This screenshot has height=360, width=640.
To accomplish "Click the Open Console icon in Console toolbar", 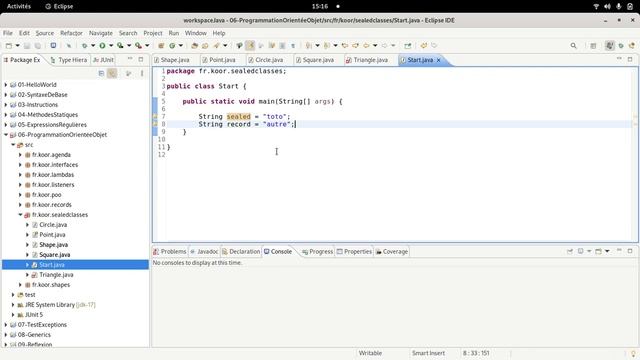I will click(598, 251).
